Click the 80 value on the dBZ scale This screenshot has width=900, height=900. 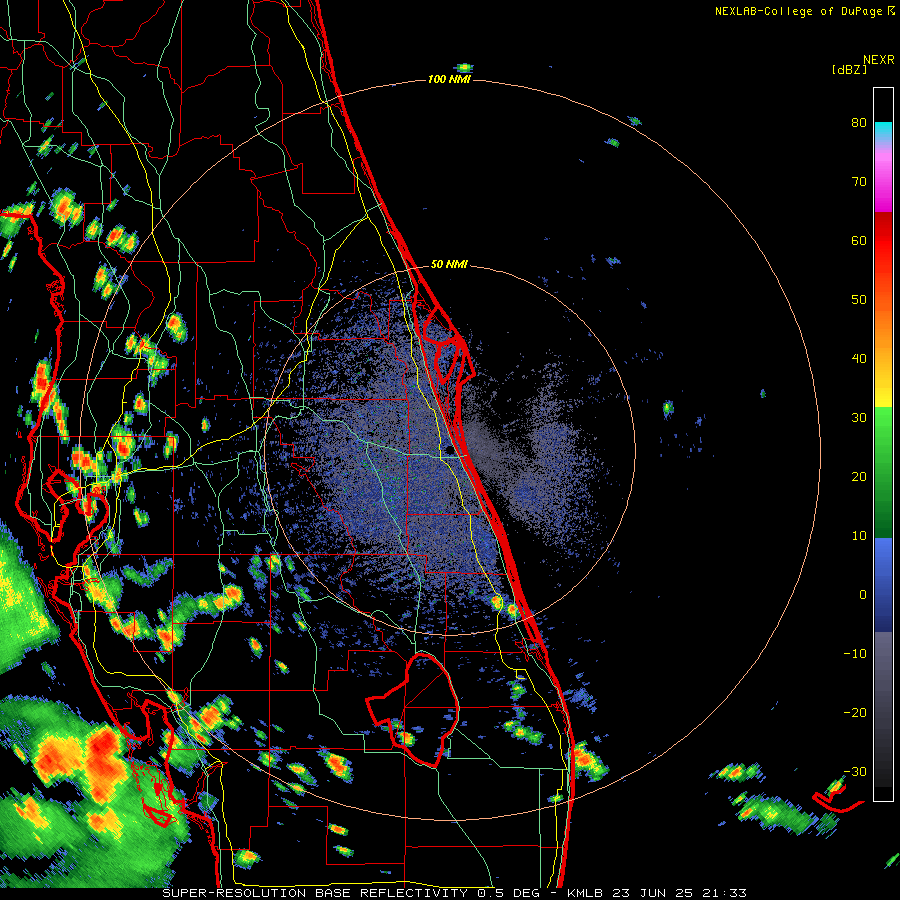[859, 122]
